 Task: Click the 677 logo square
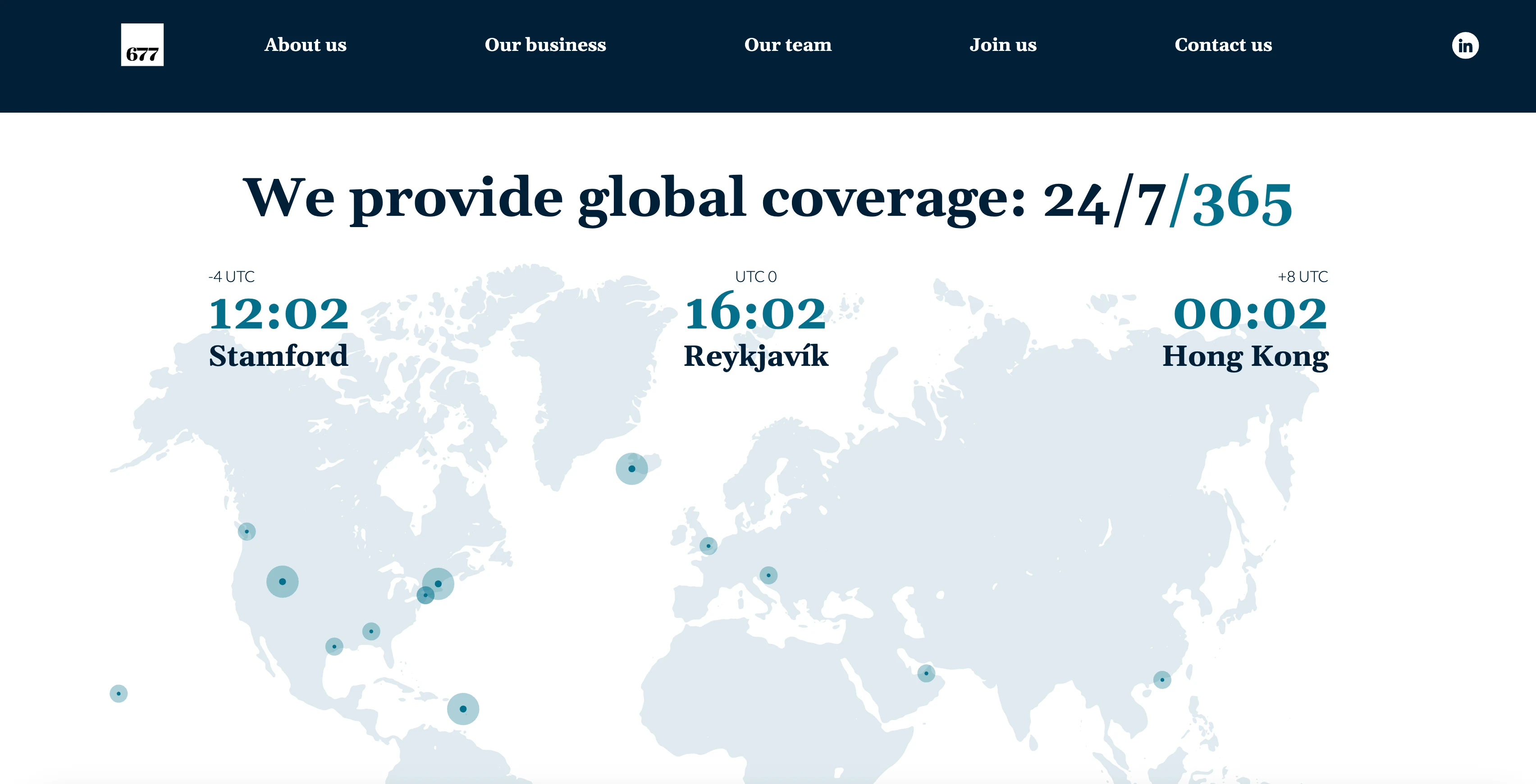[142, 45]
